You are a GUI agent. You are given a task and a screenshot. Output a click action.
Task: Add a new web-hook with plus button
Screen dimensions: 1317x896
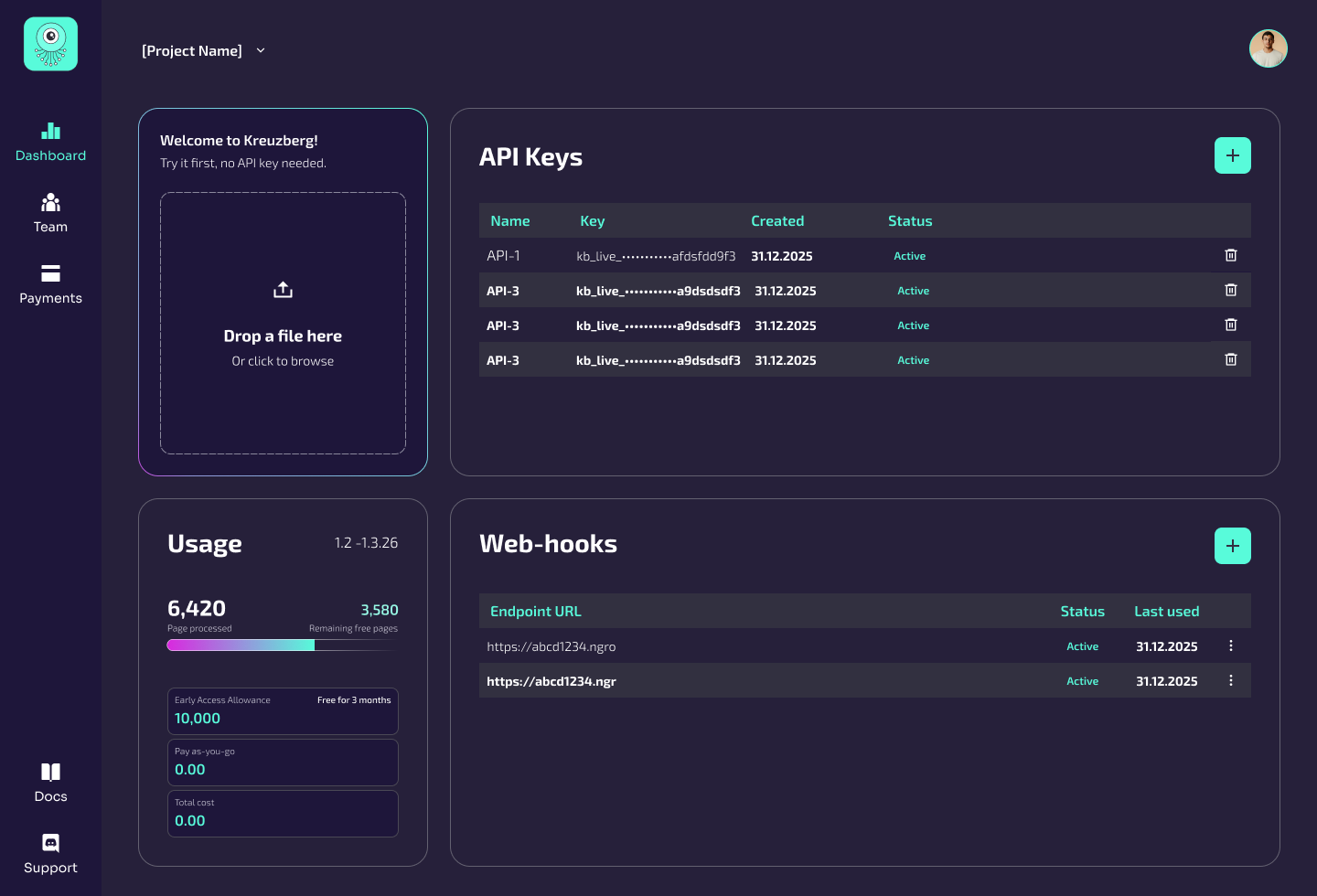(x=1233, y=546)
